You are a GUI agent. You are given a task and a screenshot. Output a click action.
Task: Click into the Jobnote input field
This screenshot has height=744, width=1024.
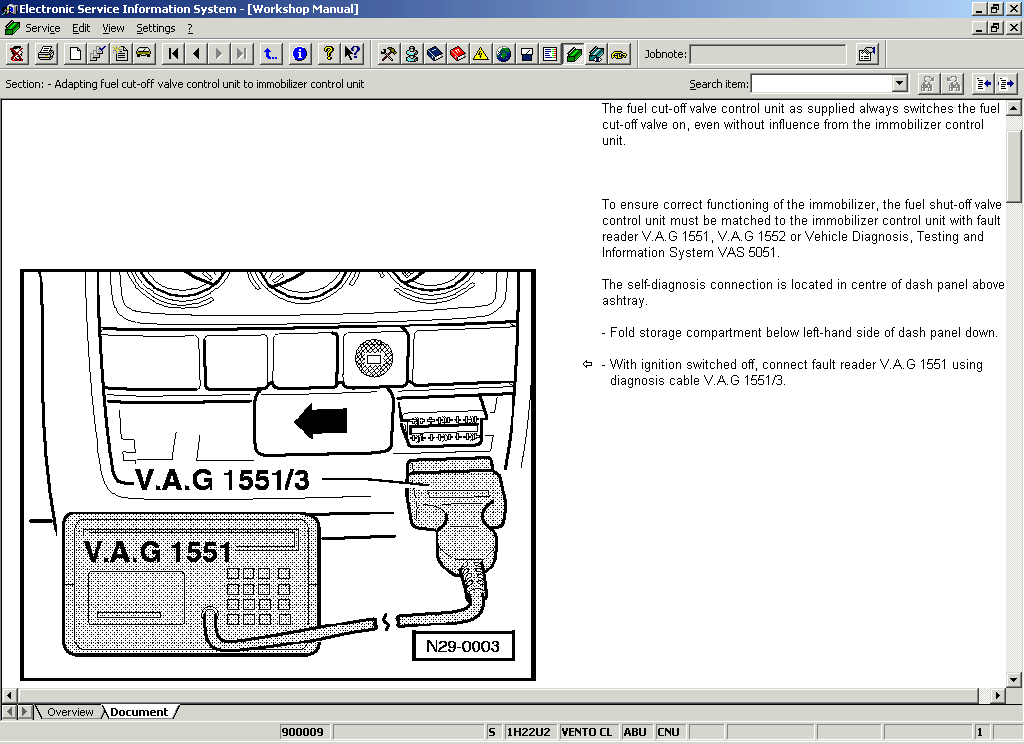tap(767, 54)
